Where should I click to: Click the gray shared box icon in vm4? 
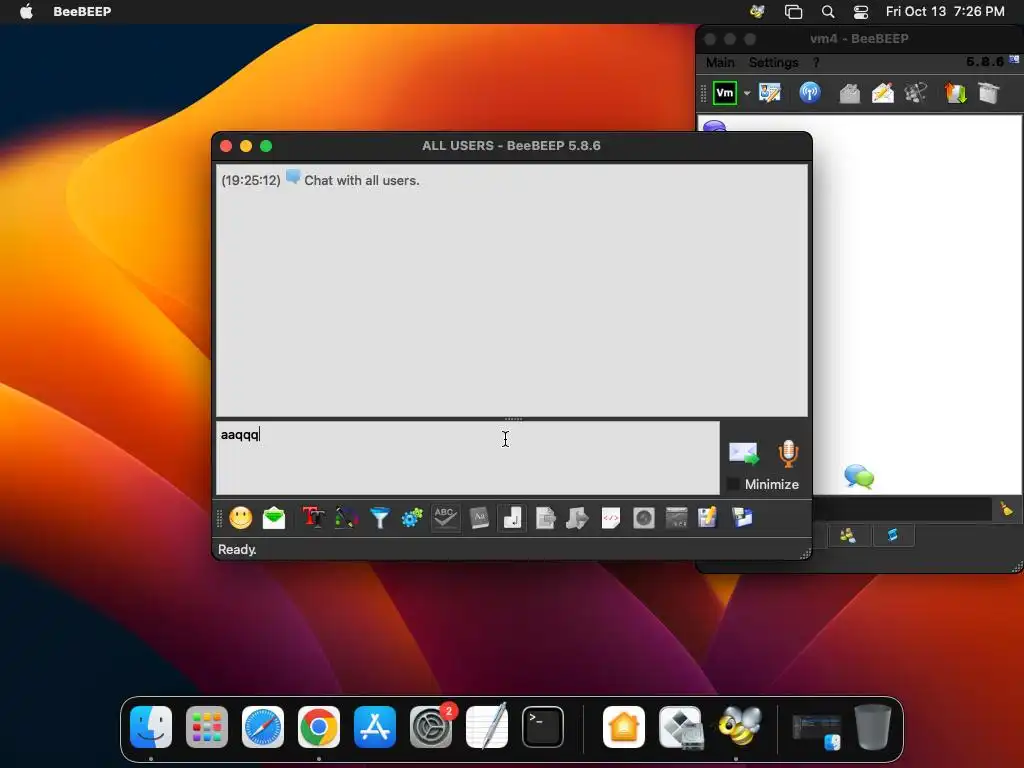(989, 93)
